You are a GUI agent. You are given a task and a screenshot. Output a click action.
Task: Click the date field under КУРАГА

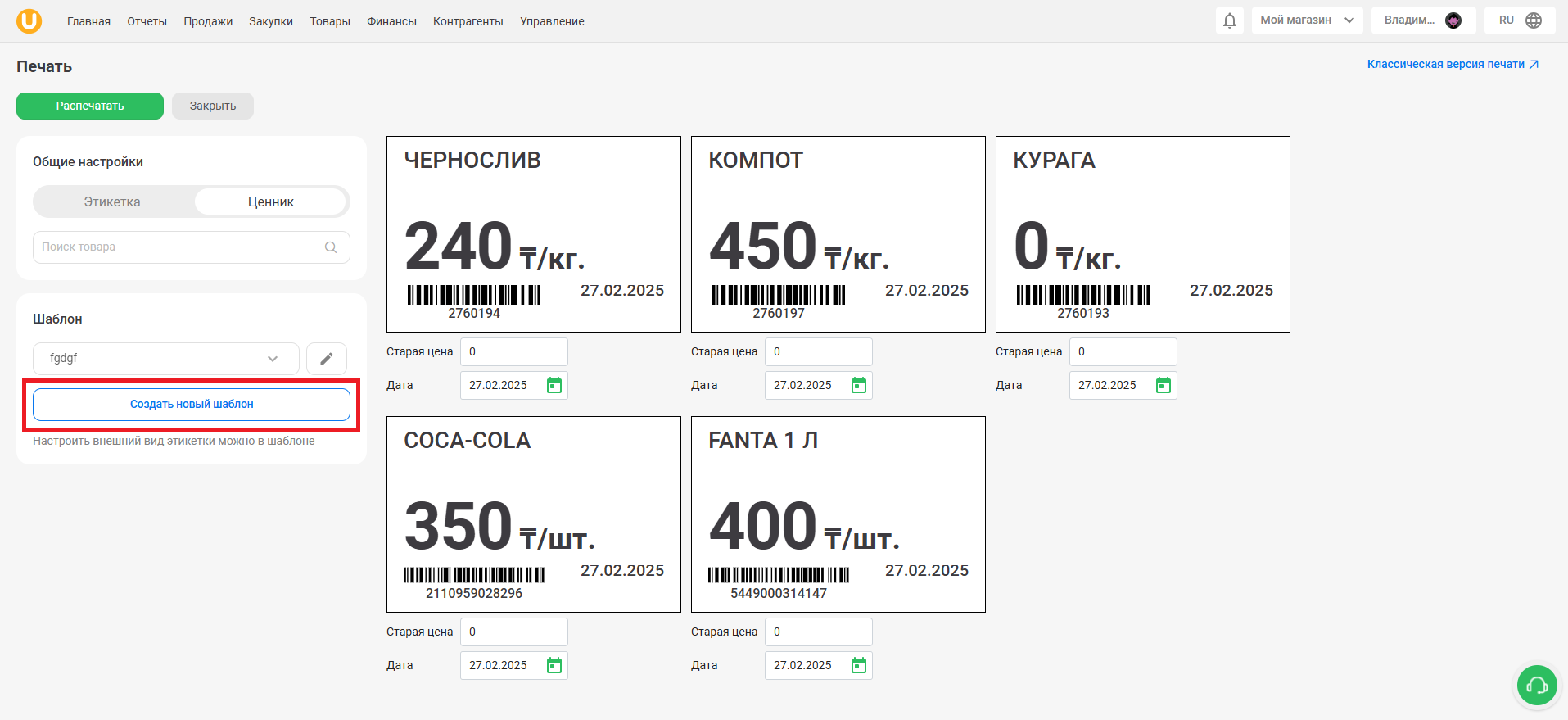[x=1123, y=385]
